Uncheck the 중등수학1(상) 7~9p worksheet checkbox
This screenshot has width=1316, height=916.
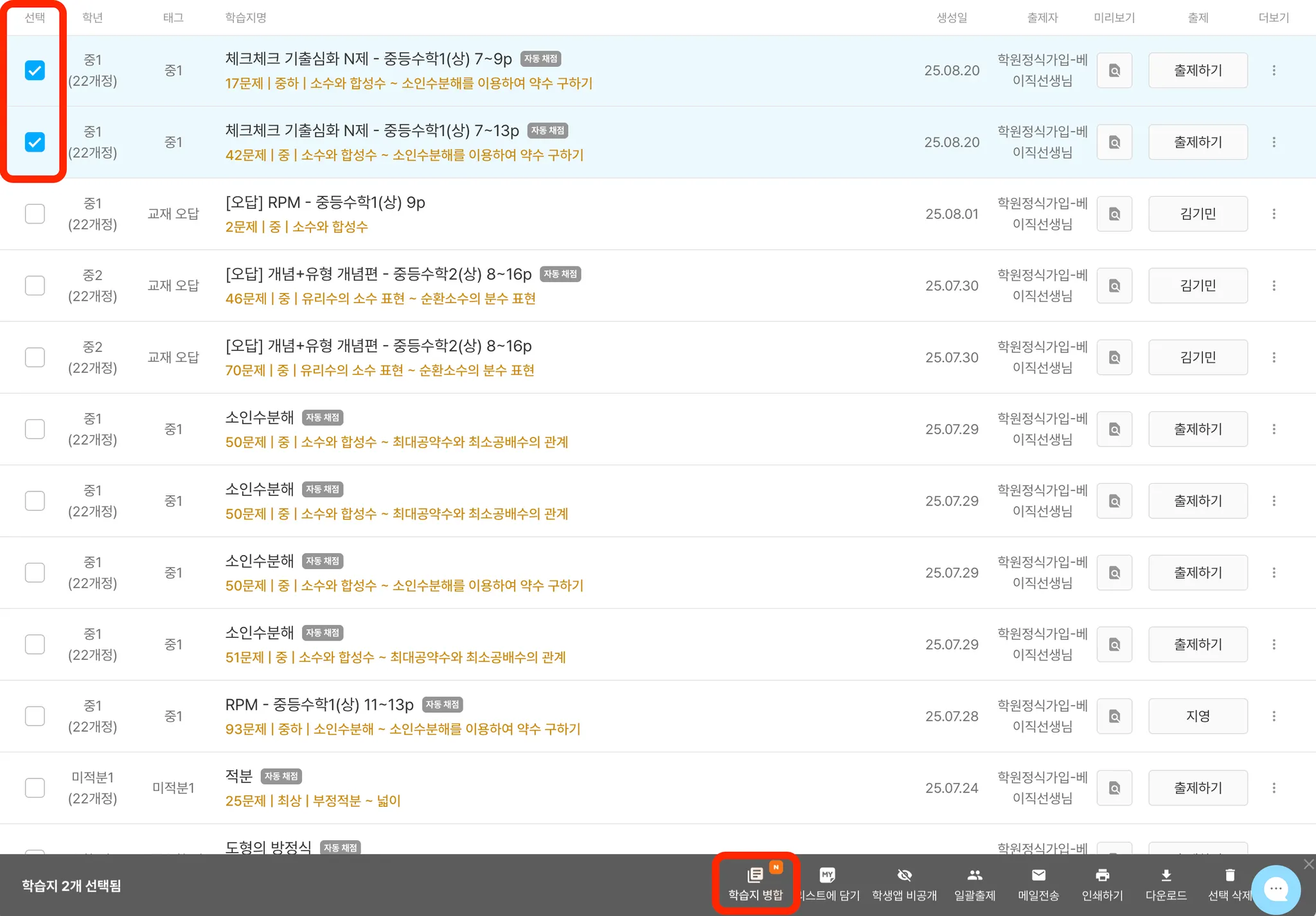pos(35,70)
